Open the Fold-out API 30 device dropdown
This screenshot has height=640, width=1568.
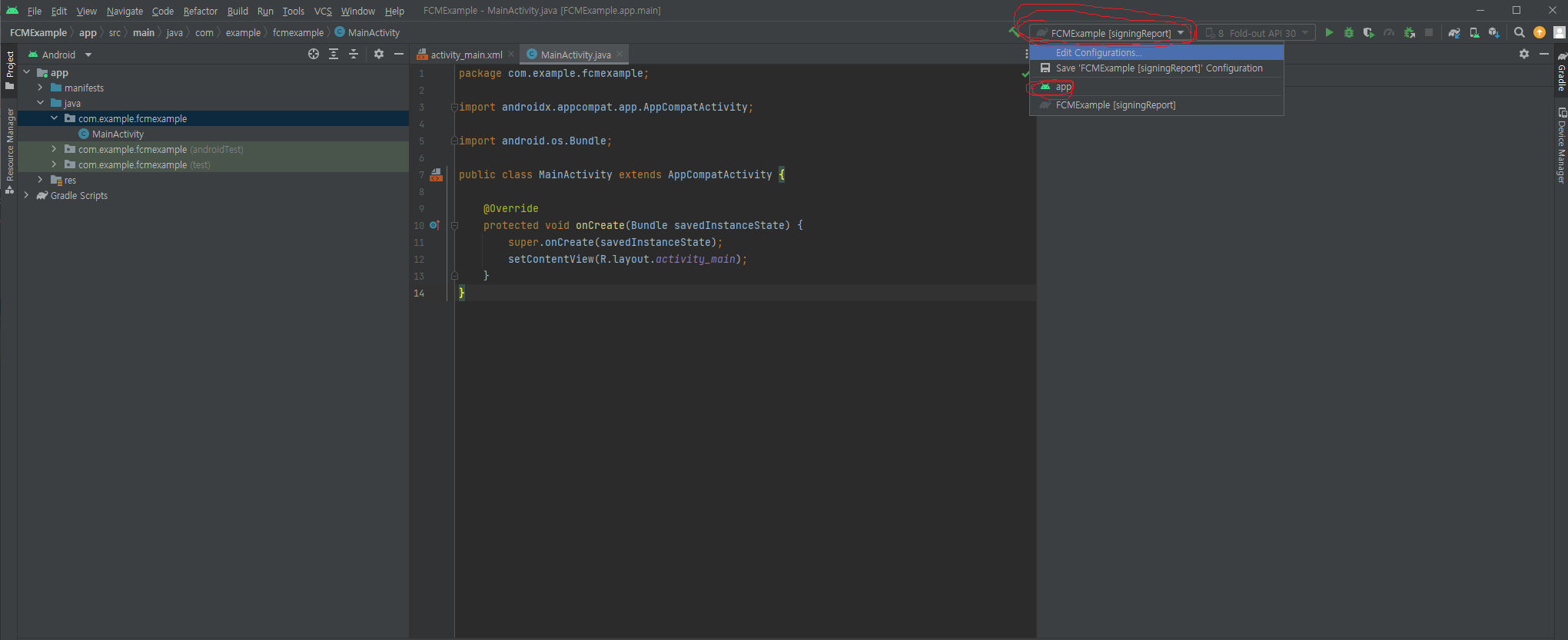click(x=1257, y=33)
